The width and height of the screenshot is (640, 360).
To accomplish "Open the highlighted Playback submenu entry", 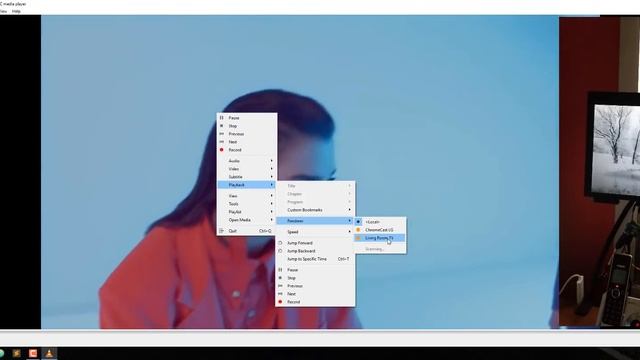I will (247, 185).
